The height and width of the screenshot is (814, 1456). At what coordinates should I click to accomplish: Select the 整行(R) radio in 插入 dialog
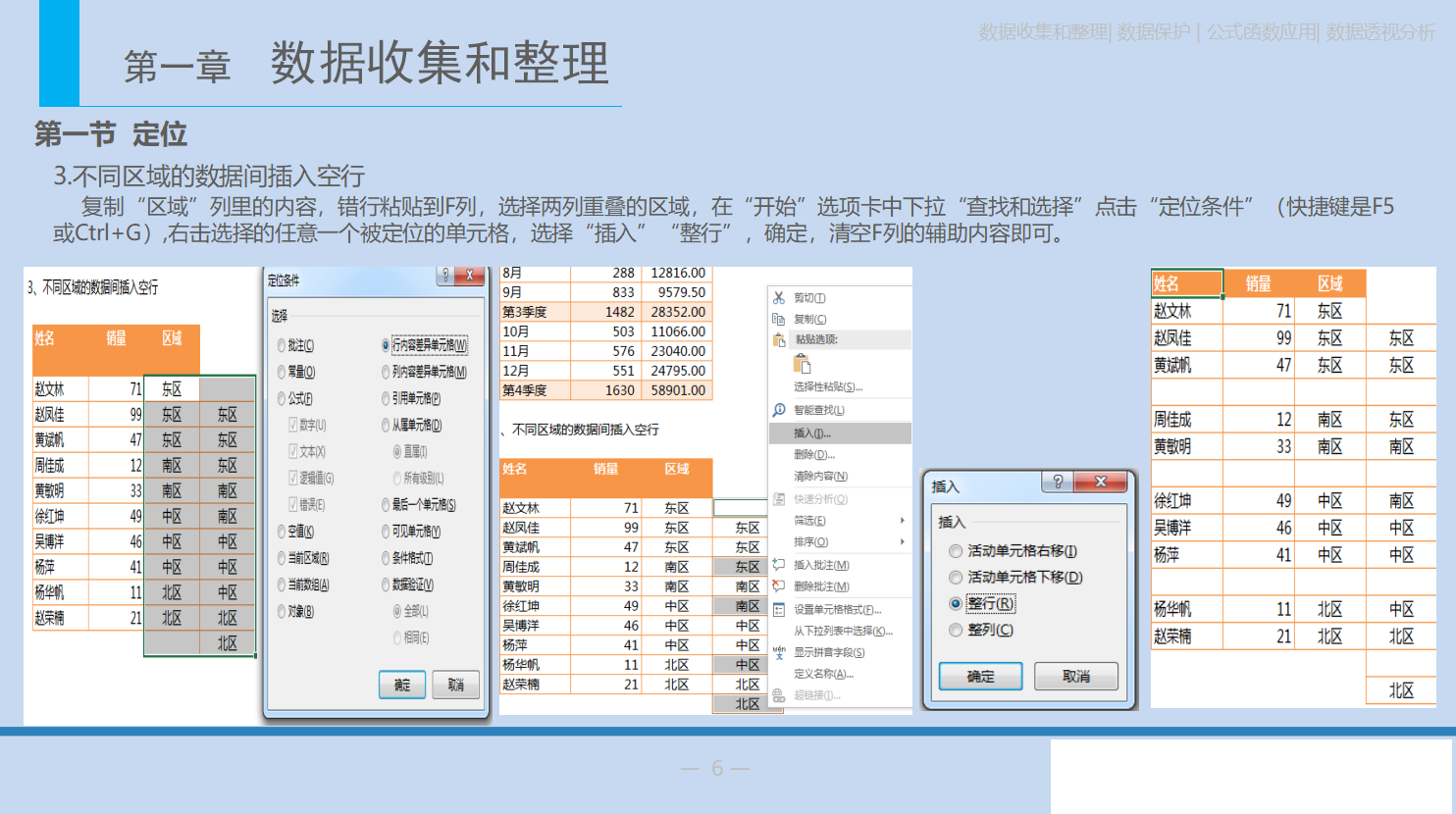coord(956,603)
